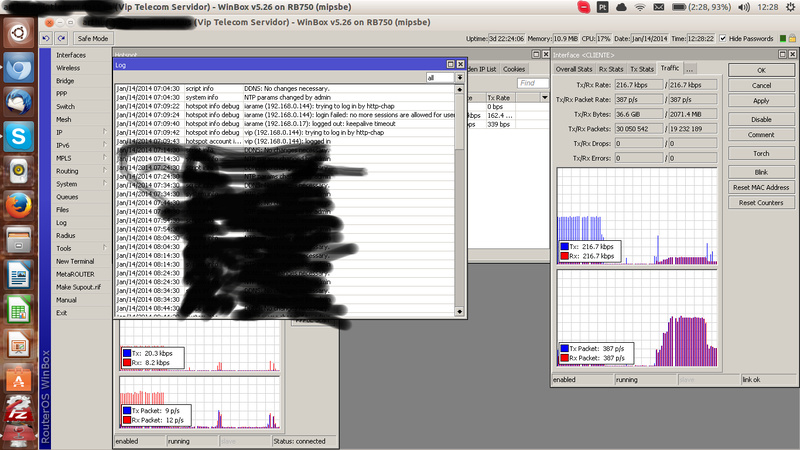Open the more tabs ellipsis in Interface window
This screenshot has height=450, width=800.
click(x=689, y=69)
